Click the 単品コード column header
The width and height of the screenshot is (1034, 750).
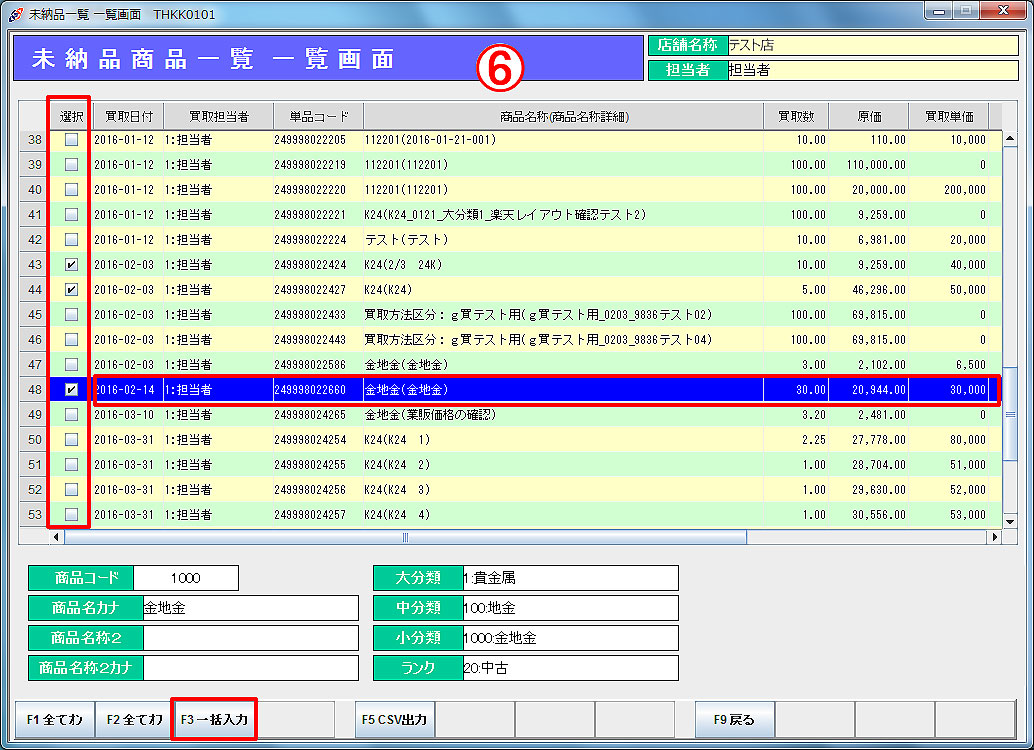[x=318, y=115]
